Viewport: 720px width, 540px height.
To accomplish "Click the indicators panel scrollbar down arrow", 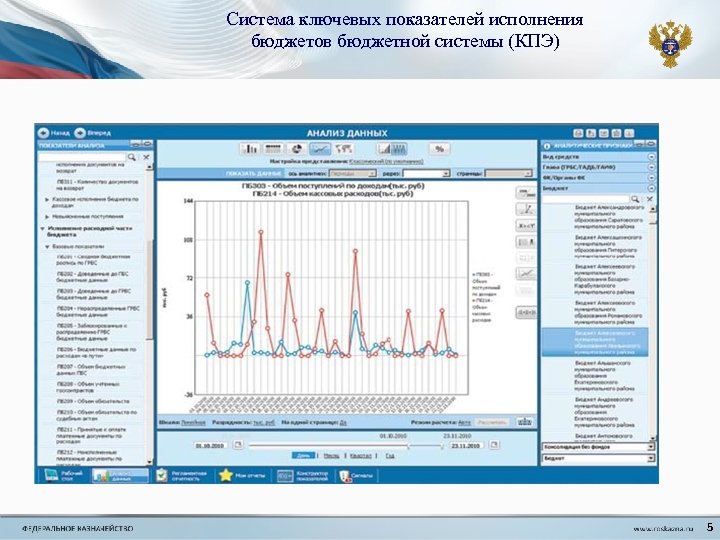I will (x=149, y=461).
